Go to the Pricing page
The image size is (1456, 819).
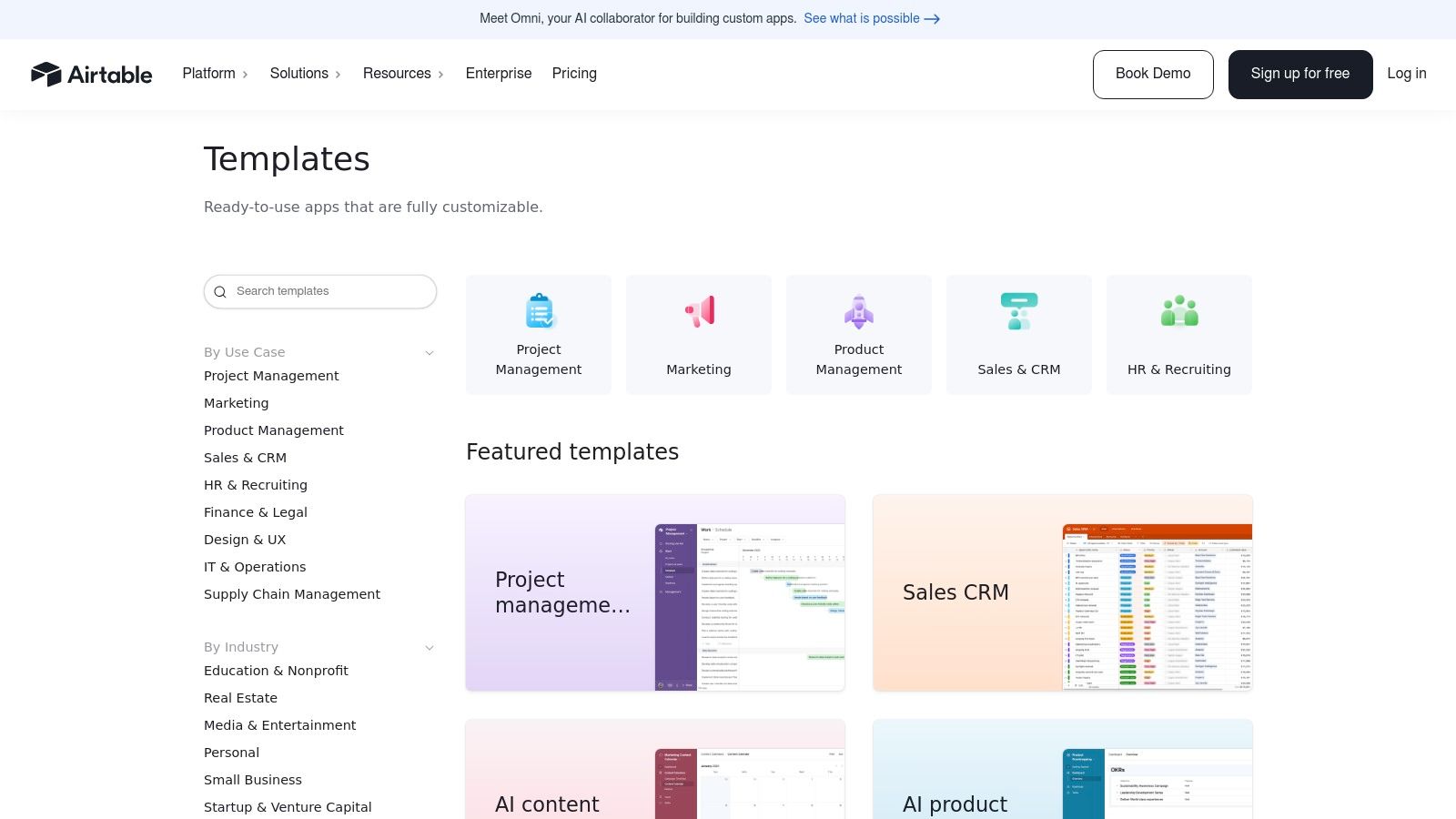coord(574,74)
